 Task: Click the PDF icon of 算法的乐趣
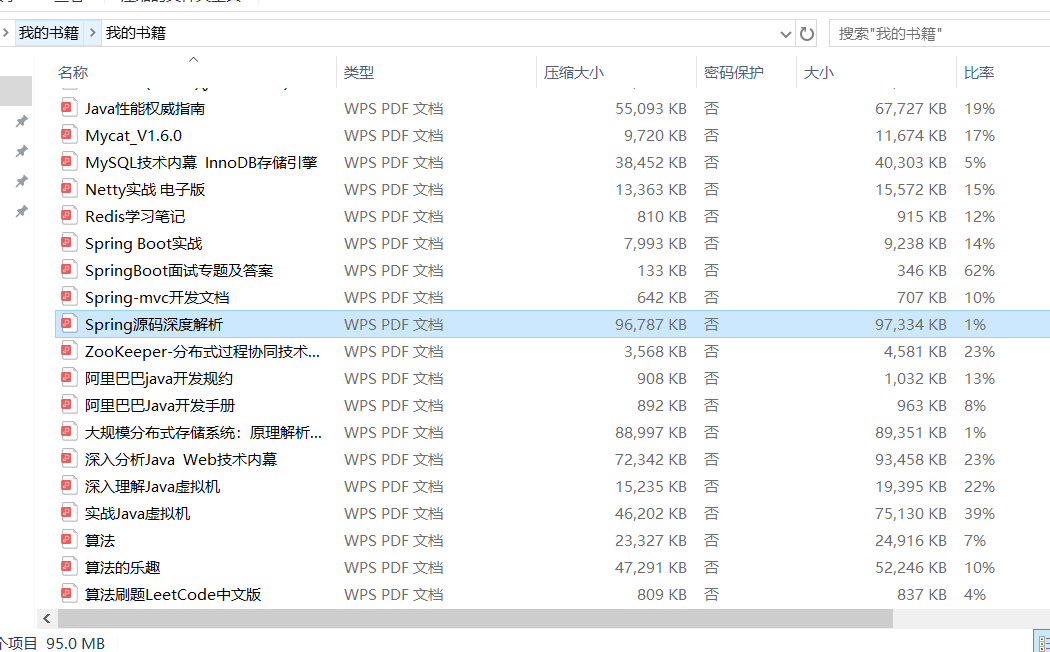[68, 567]
